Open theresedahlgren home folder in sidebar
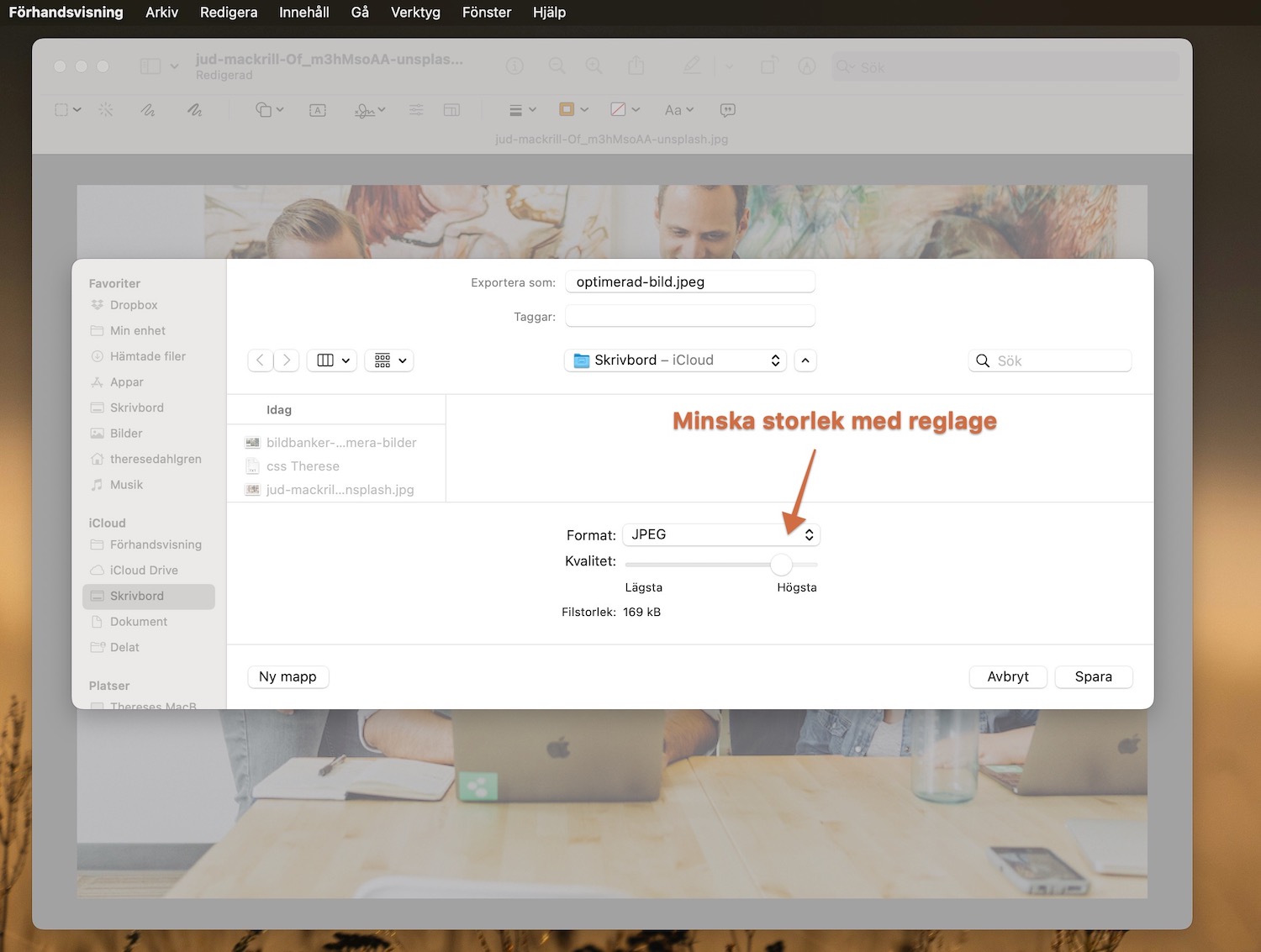 [156, 459]
